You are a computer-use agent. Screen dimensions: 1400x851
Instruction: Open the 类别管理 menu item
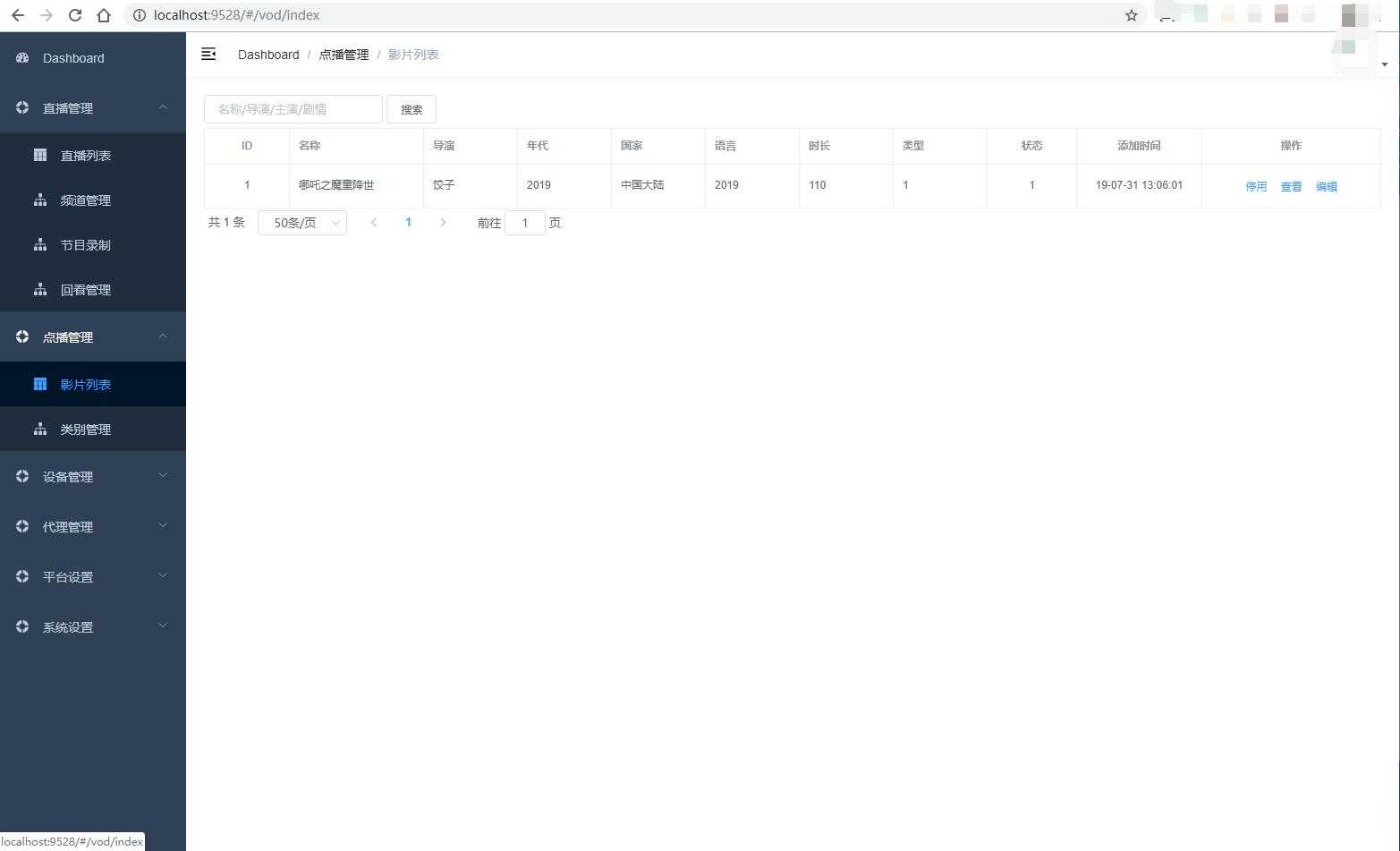pyautogui.click(x=93, y=430)
